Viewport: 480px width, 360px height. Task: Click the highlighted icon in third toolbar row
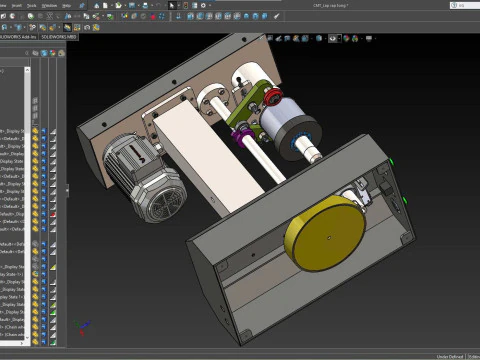(x=67, y=27)
